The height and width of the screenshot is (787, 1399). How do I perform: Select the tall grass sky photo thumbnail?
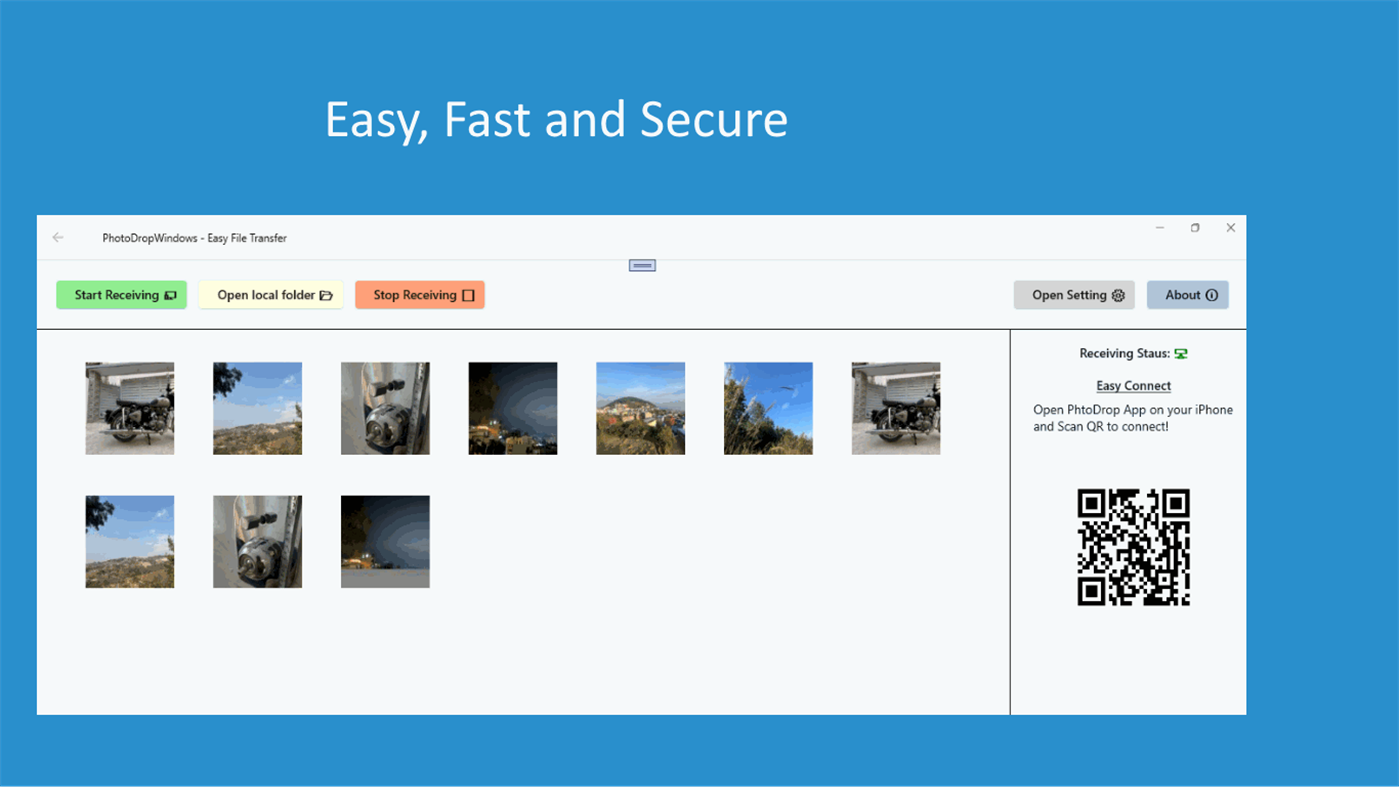(x=768, y=408)
